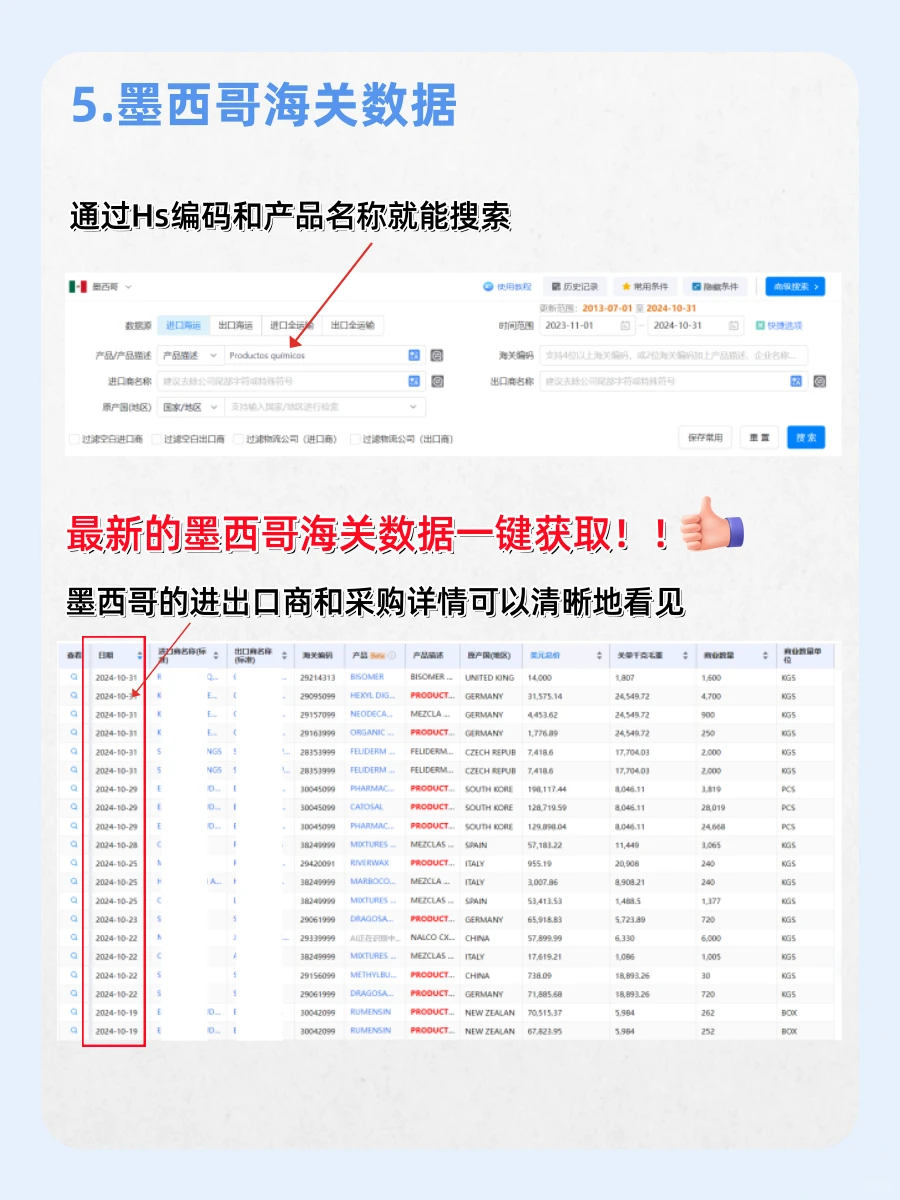Open the 使用教程 tutorial icon
900x1200 pixels.
[x=489, y=286]
